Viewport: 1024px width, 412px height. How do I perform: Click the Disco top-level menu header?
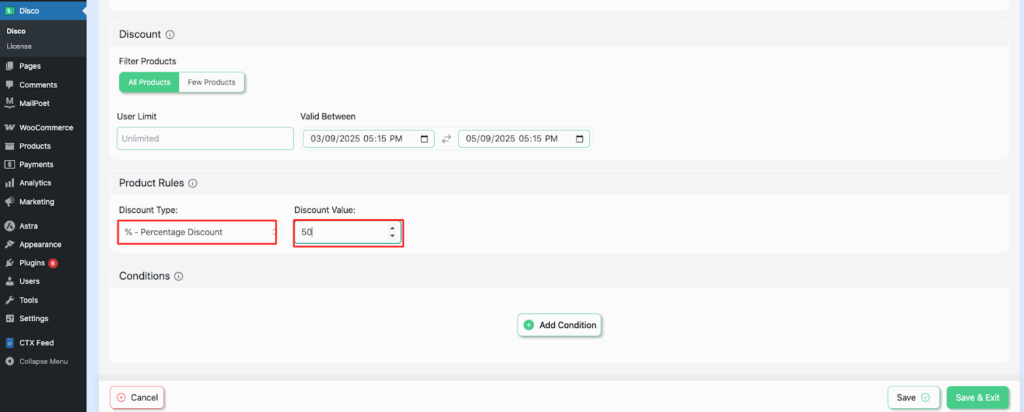click(43, 11)
